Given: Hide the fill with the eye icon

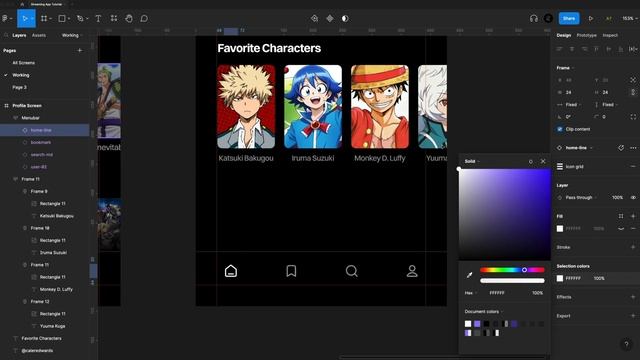Looking at the screenshot, I should pyautogui.click(x=621, y=229).
